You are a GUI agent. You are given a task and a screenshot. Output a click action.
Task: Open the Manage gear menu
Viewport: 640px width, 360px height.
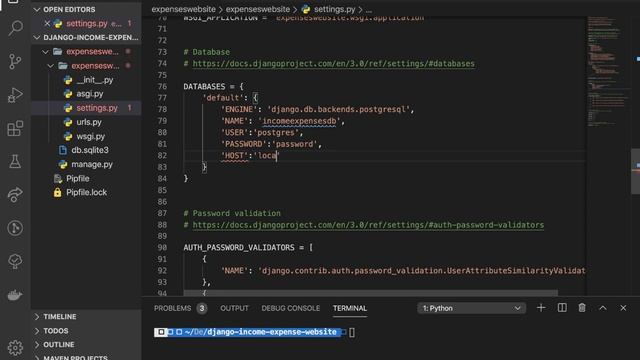[x=15, y=348]
